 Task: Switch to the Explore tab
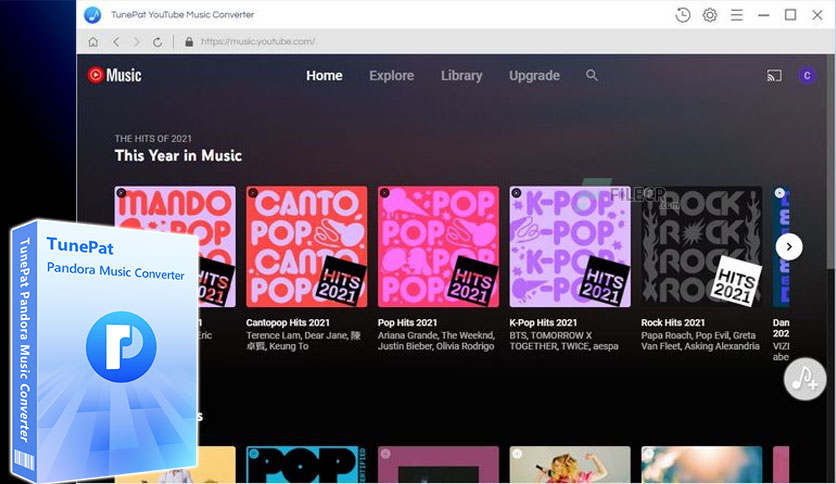point(391,76)
